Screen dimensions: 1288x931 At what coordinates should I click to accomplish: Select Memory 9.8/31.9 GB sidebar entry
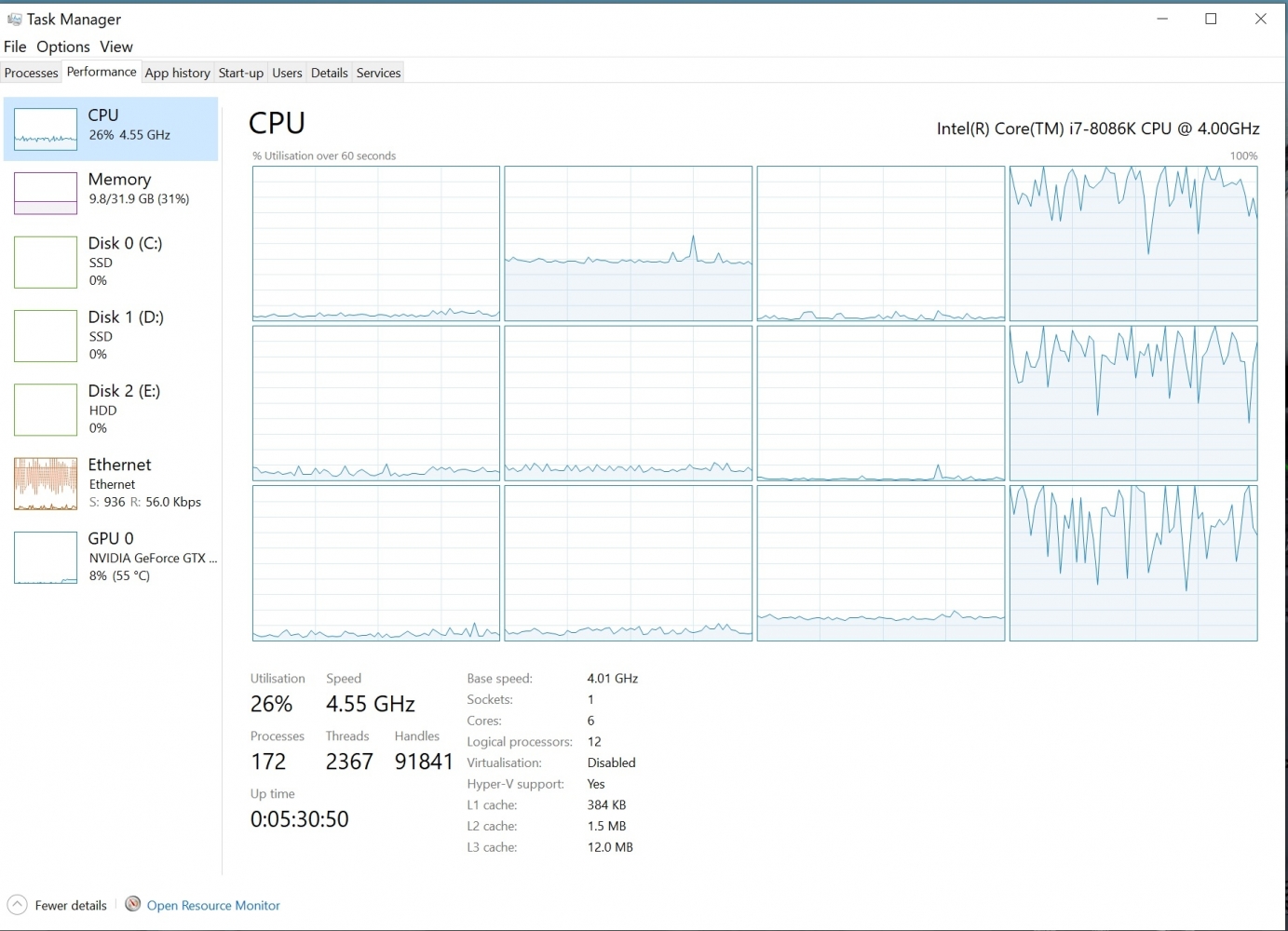coord(111,193)
